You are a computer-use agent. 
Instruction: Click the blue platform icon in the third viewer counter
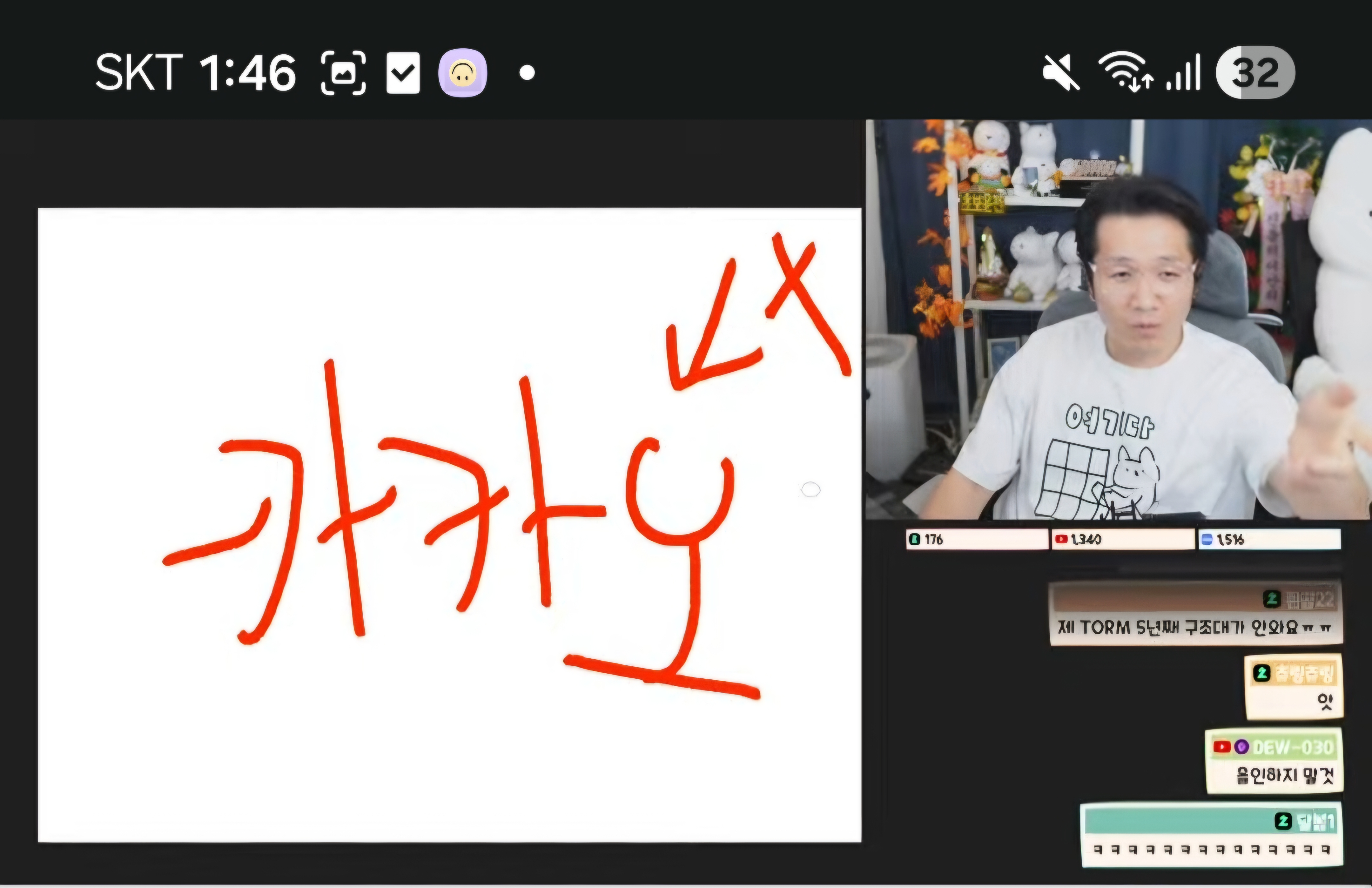pyautogui.click(x=1207, y=540)
